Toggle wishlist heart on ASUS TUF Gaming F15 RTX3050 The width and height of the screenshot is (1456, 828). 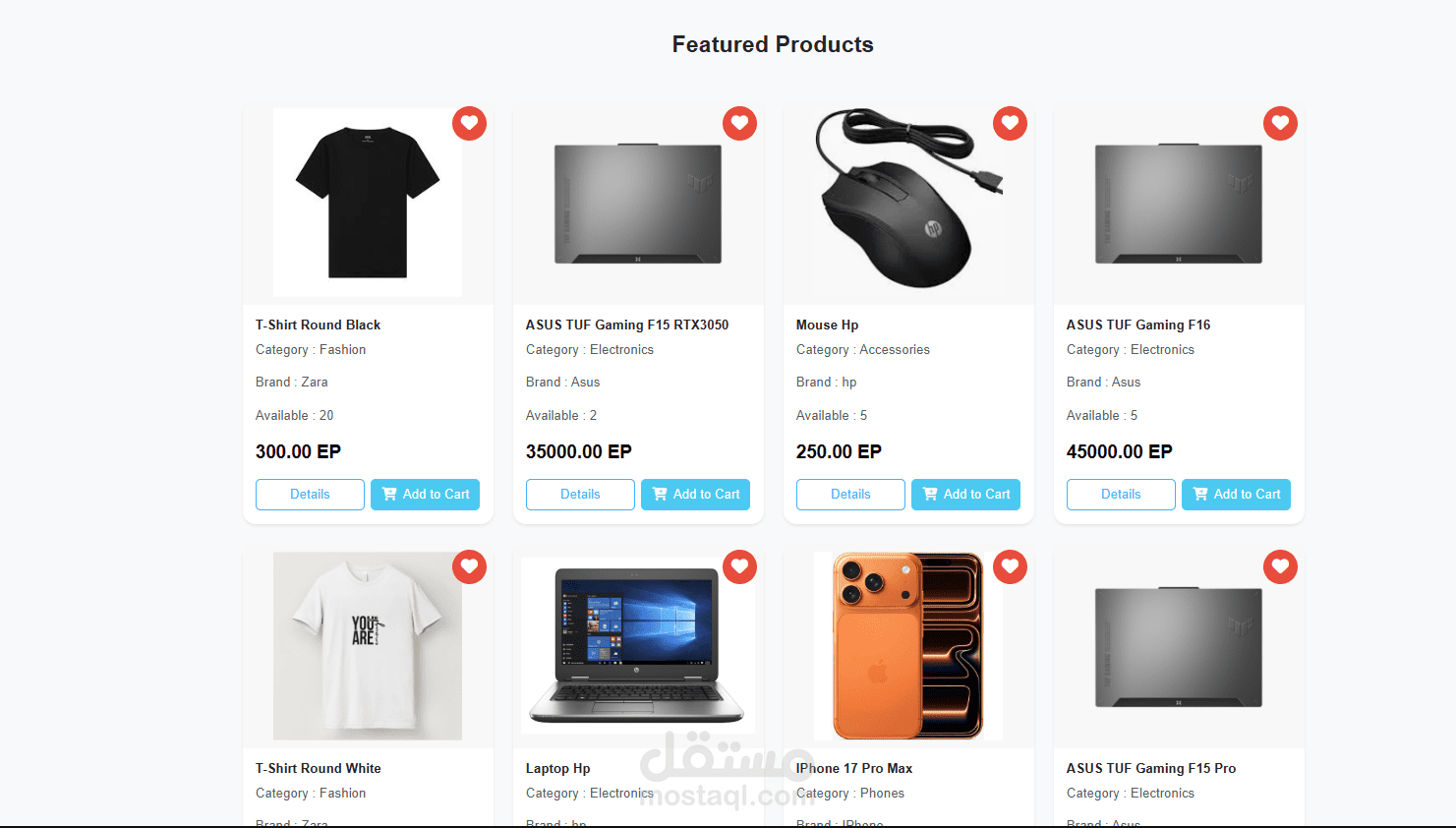click(x=739, y=123)
